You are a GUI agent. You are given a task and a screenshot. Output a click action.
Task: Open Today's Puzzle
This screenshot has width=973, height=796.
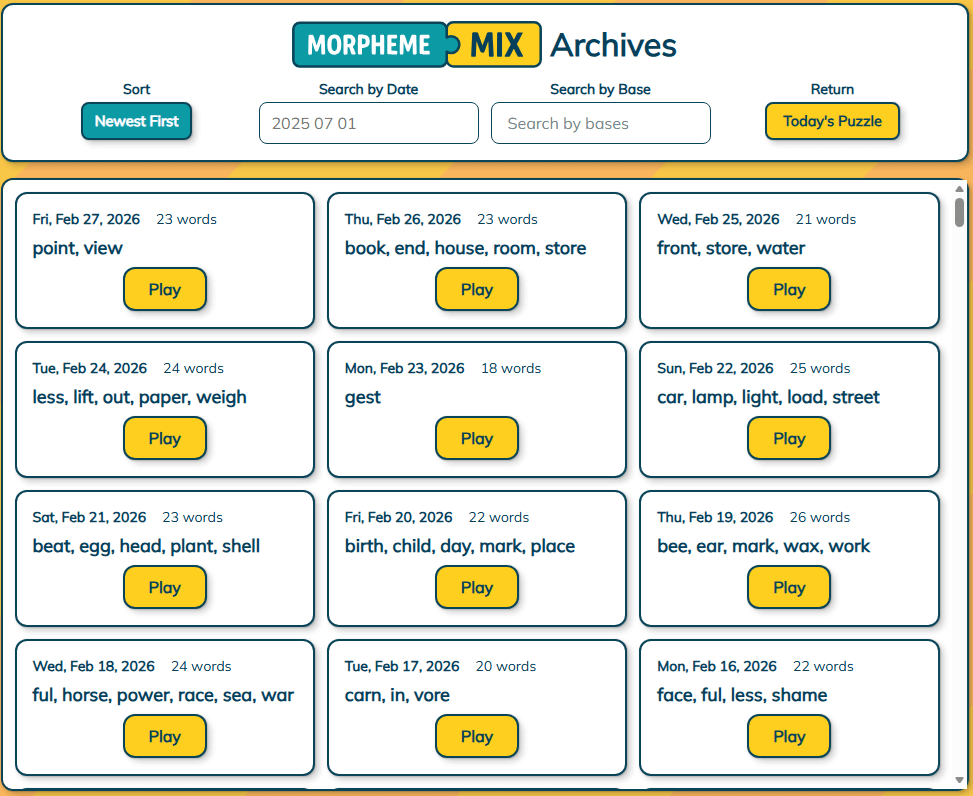point(832,120)
